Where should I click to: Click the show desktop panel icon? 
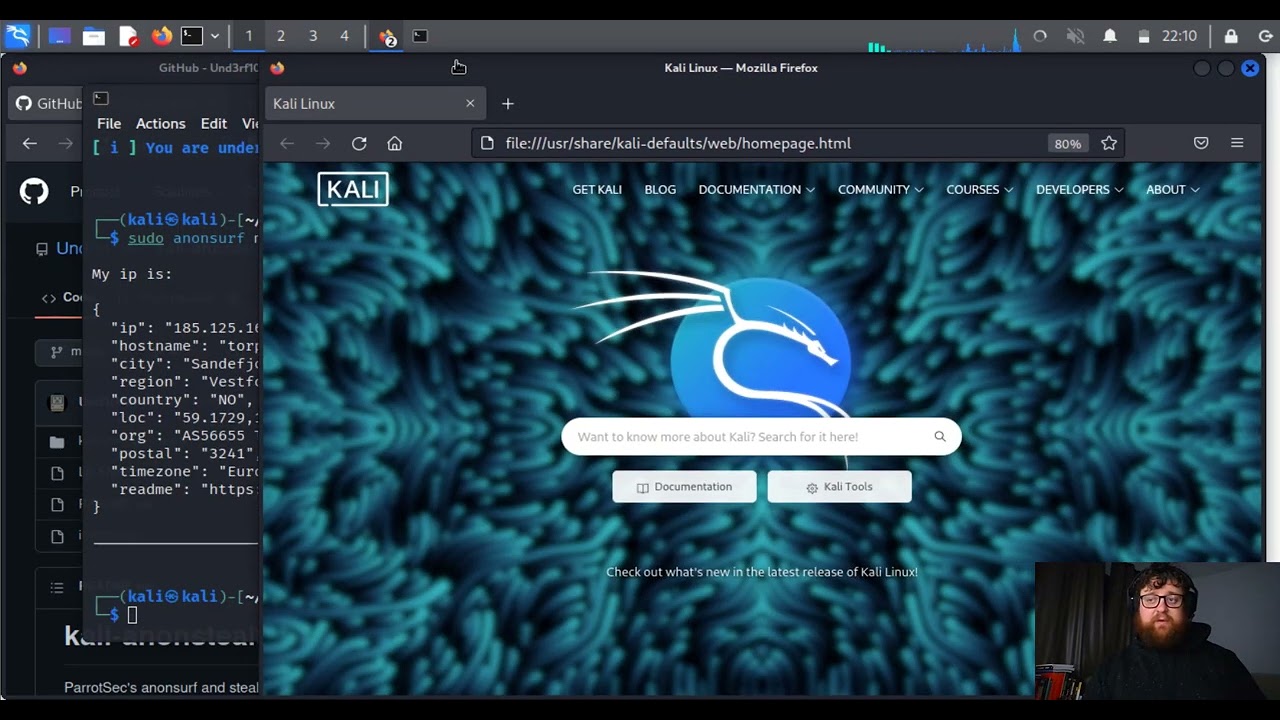click(x=59, y=36)
